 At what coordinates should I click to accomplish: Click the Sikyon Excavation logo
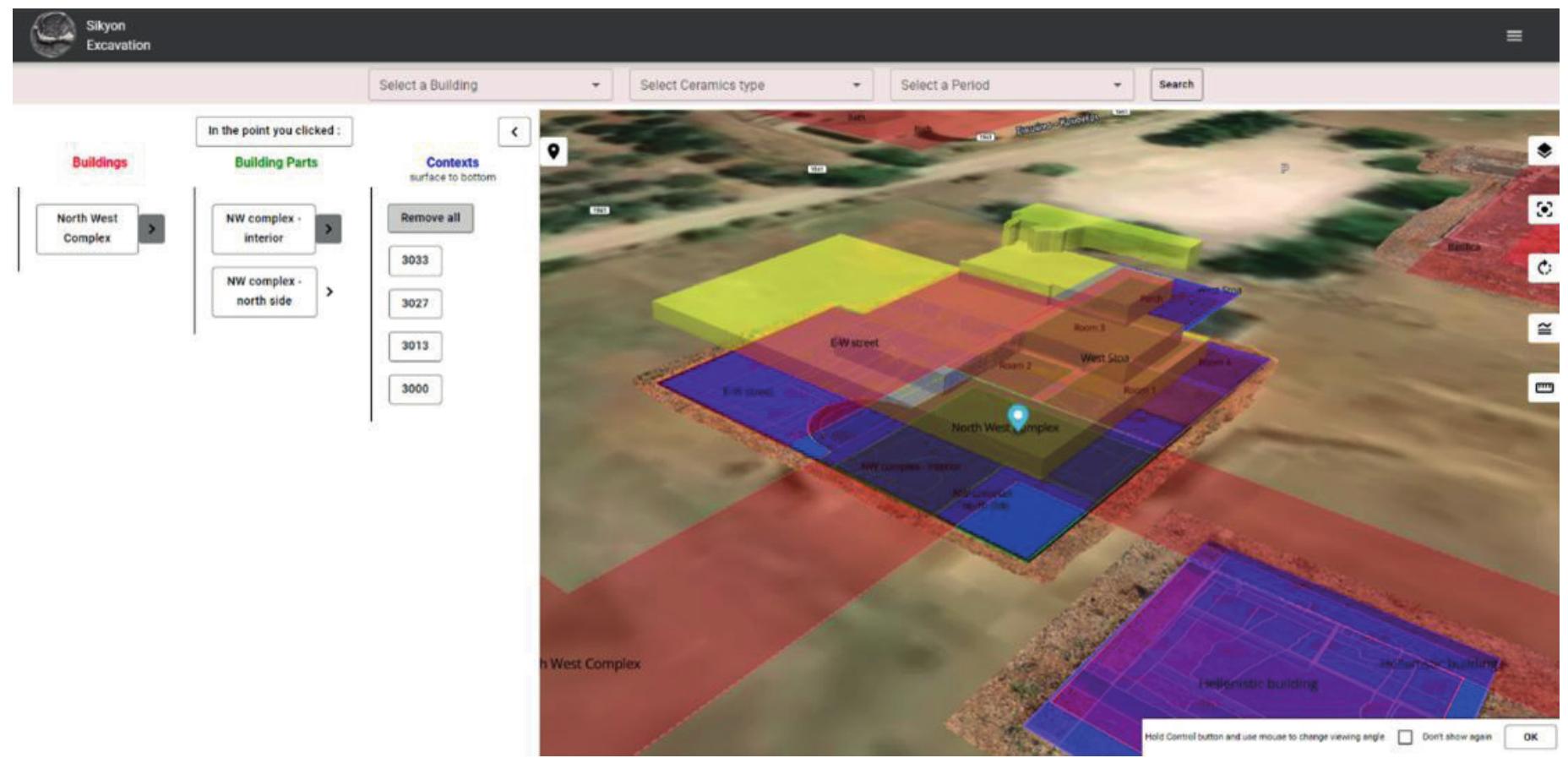(52, 35)
